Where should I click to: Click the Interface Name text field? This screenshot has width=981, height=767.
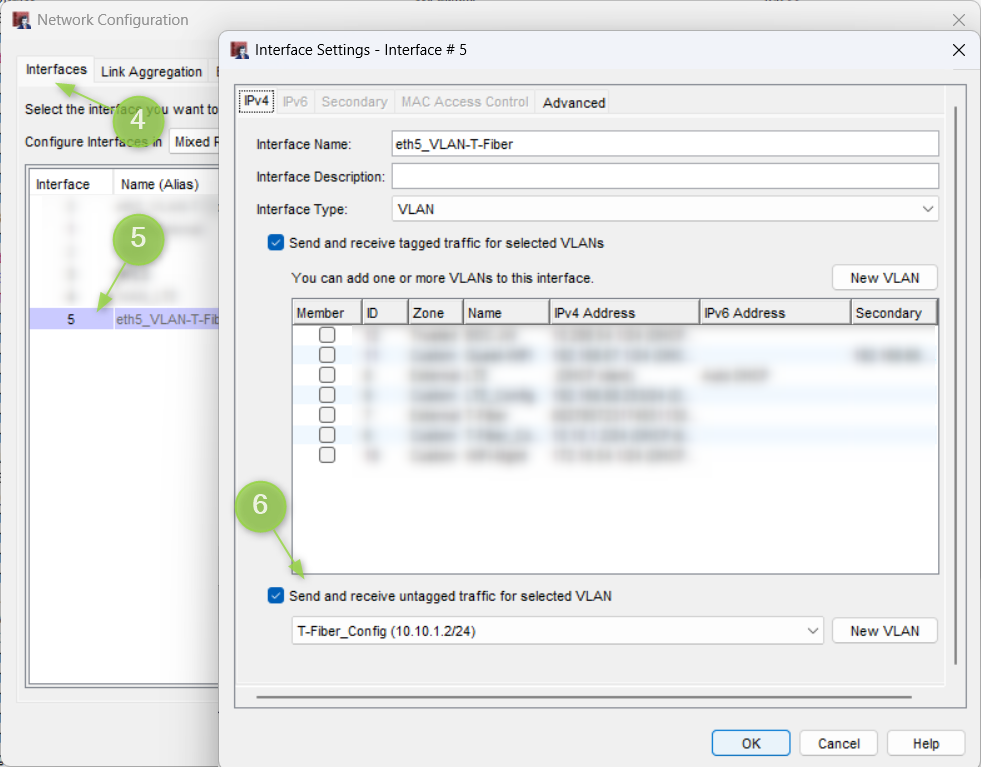pyautogui.click(x=665, y=144)
